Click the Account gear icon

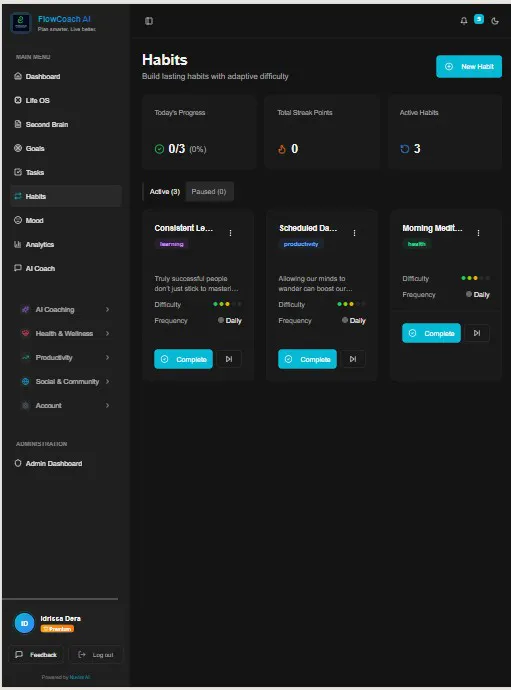(26, 405)
